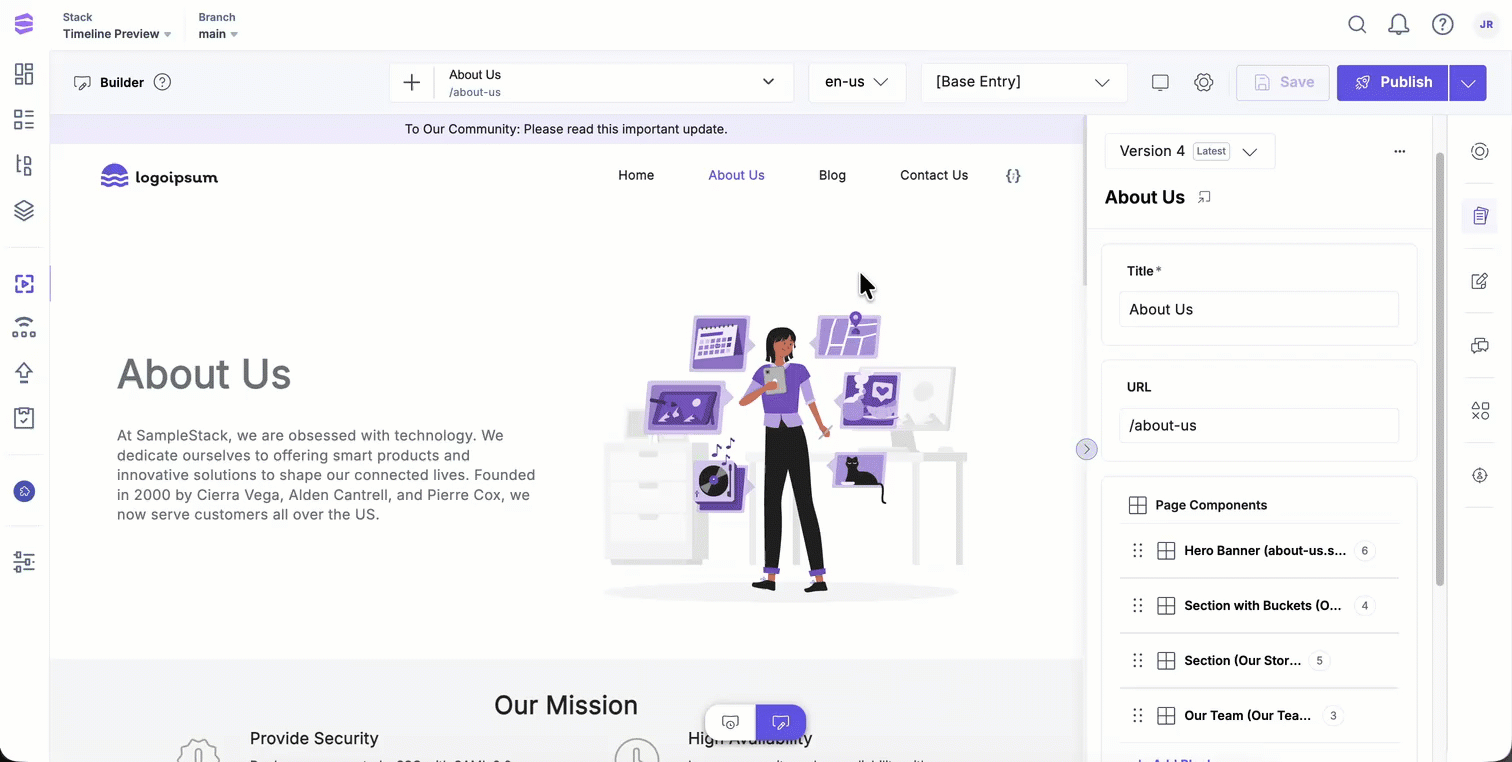Expand the Hero Banner component row
1512x762 pixels.
click(1259, 550)
